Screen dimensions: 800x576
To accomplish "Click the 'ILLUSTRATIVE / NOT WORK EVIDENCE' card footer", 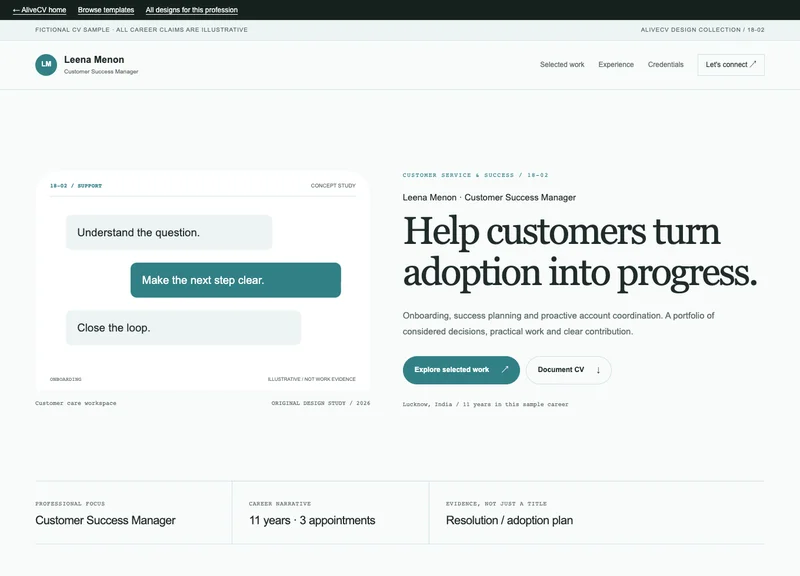I will 311,379.
